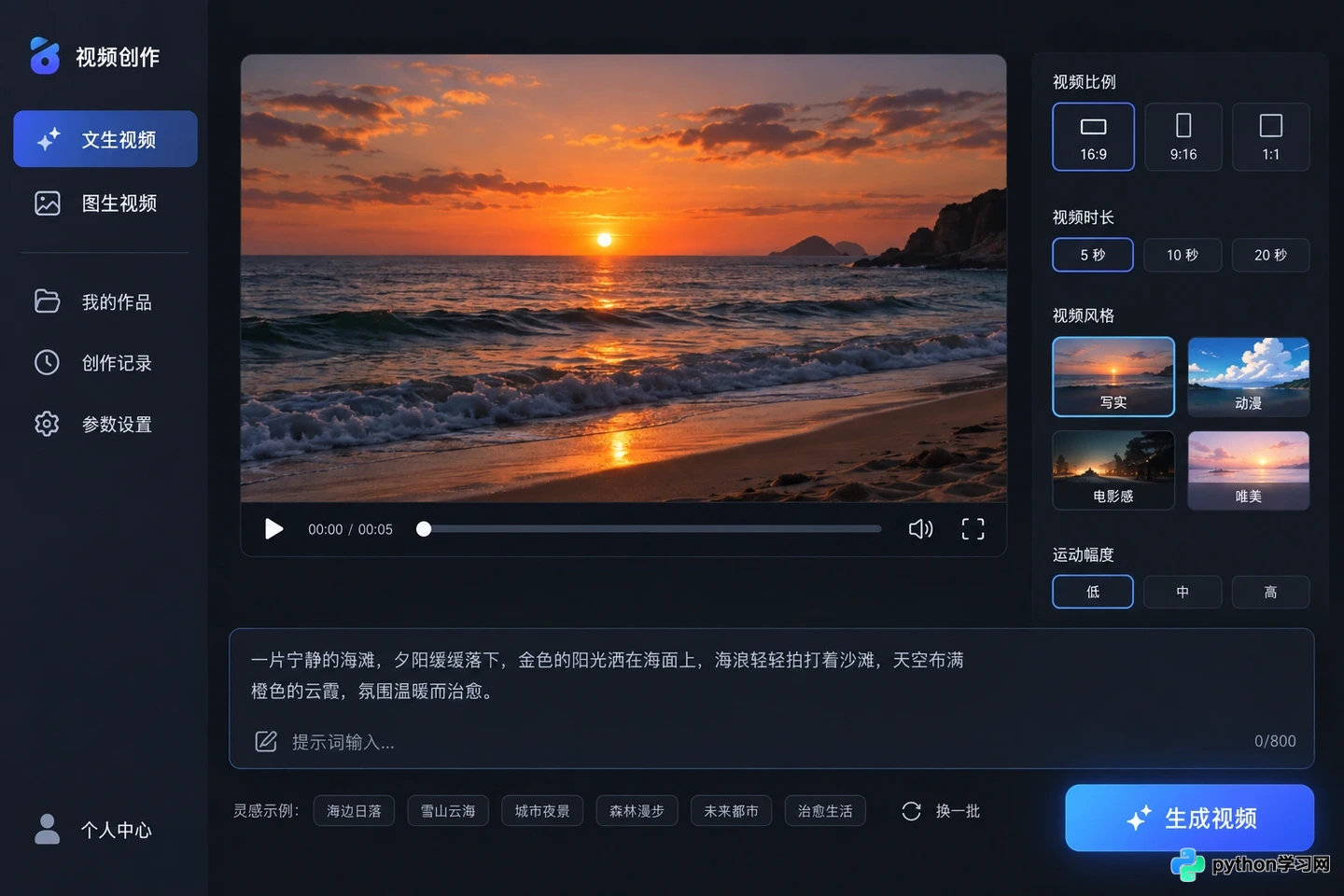Select the 写实 style thumbnail
Image resolution: width=1344 pixels, height=896 pixels.
tap(1113, 376)
